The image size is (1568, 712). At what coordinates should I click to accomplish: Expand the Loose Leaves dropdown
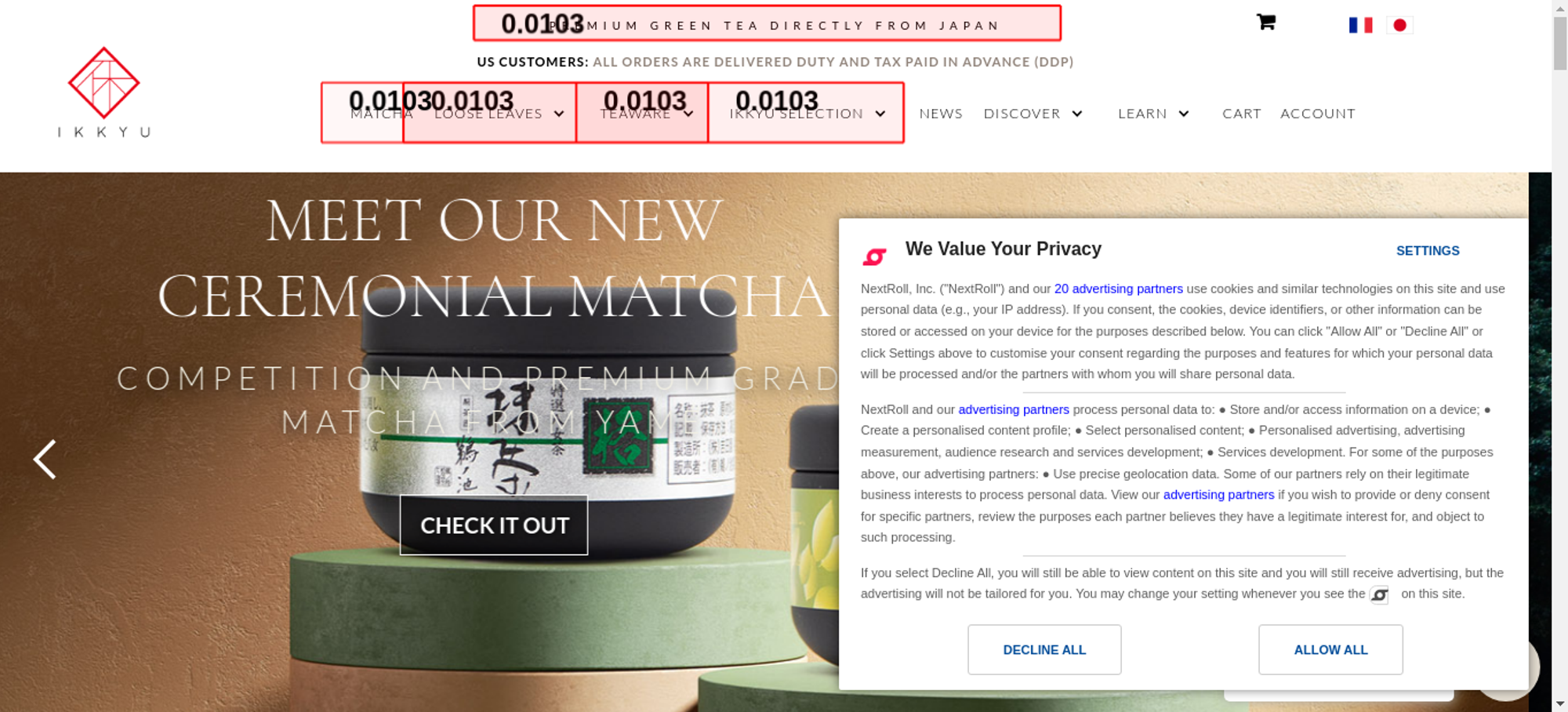(559, 114)
